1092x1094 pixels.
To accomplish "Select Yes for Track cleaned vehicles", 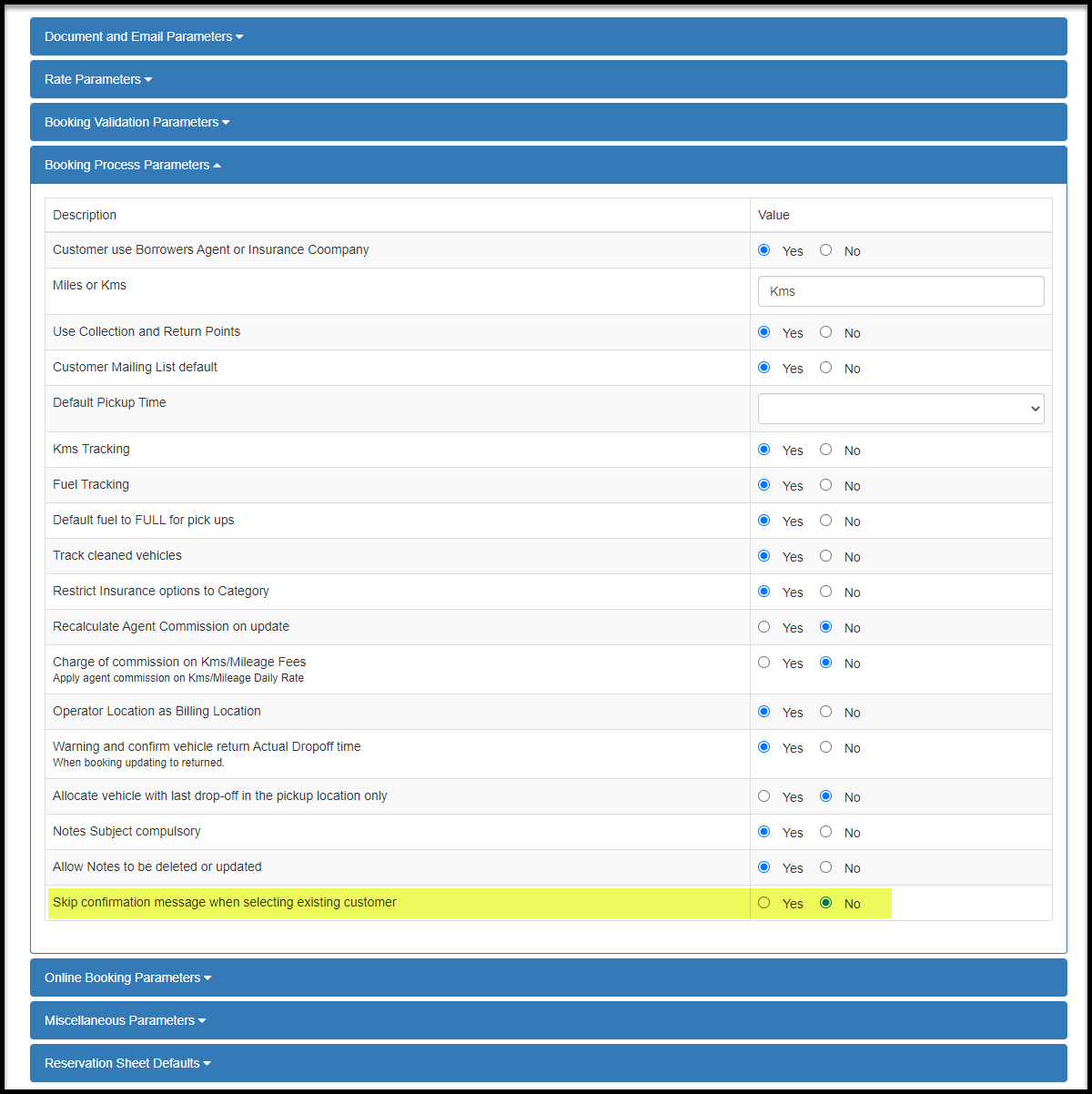I will (x=763, y=555).
